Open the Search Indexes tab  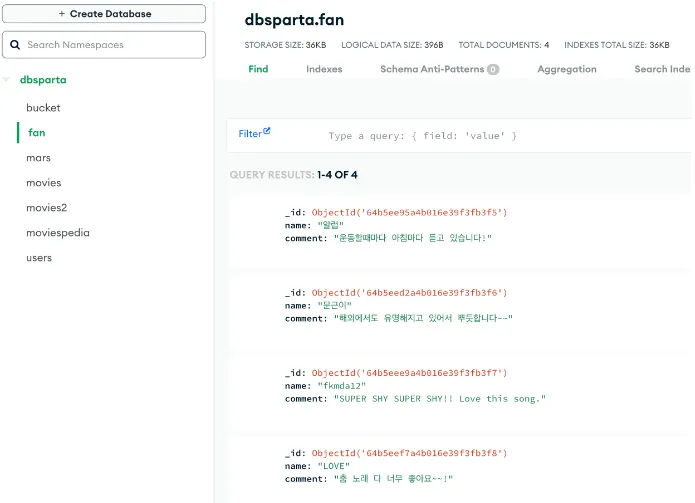click(x=663, y=69)
